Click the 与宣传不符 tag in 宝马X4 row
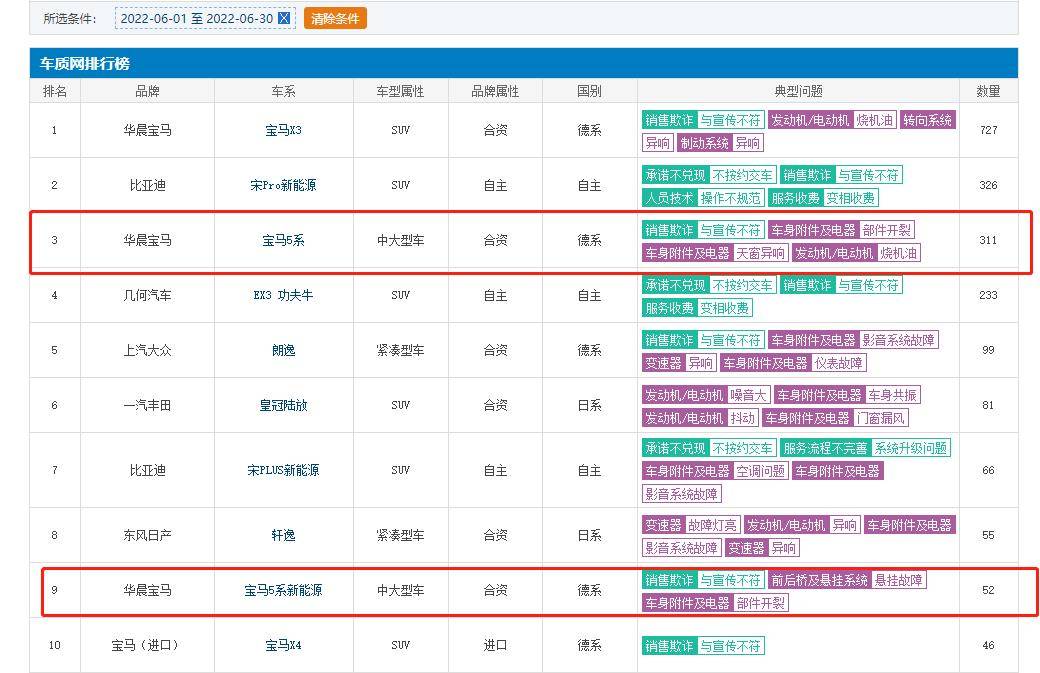The height and width of the screenshot is (673, 1040). pos(730,646)
